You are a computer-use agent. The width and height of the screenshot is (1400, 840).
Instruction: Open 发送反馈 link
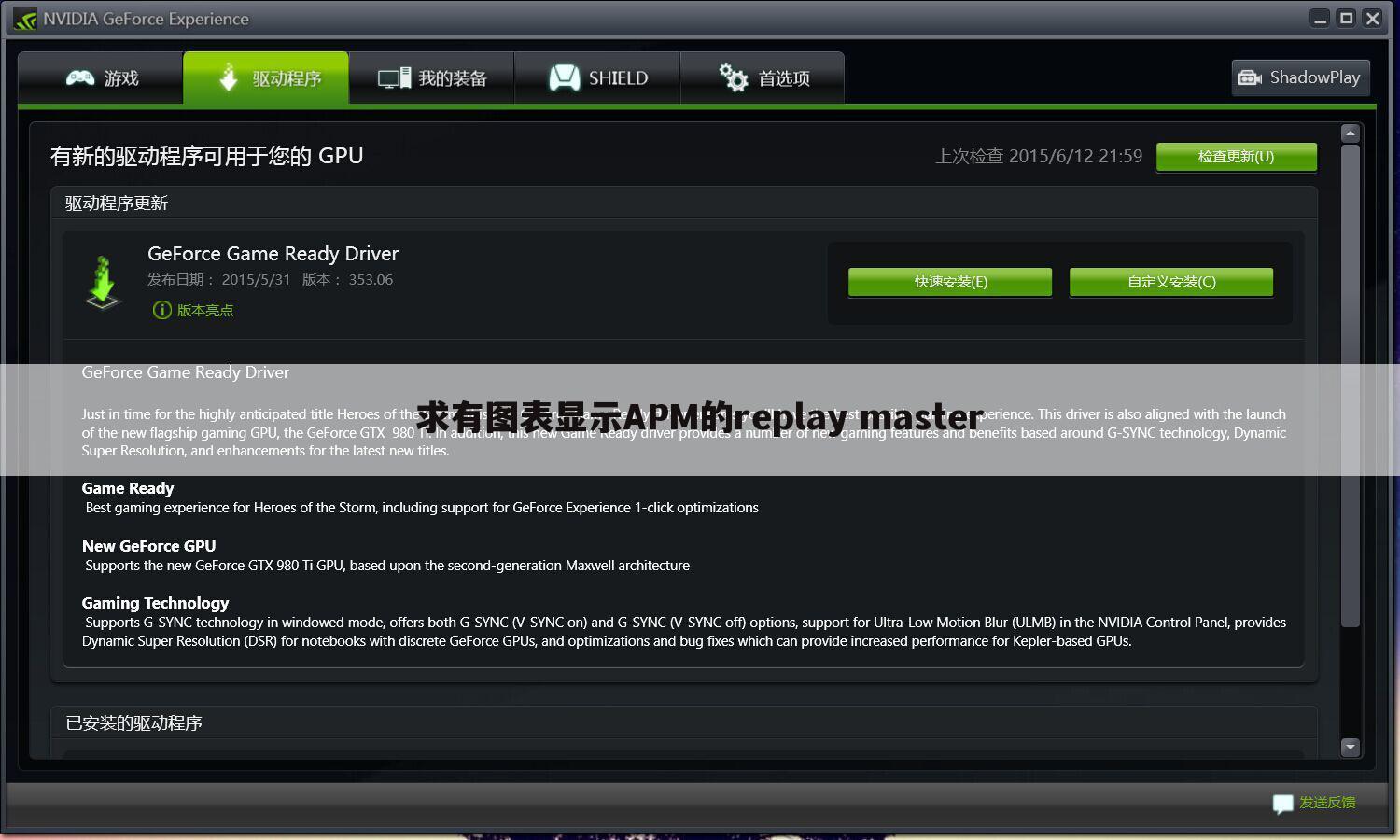pos(1327,803)
